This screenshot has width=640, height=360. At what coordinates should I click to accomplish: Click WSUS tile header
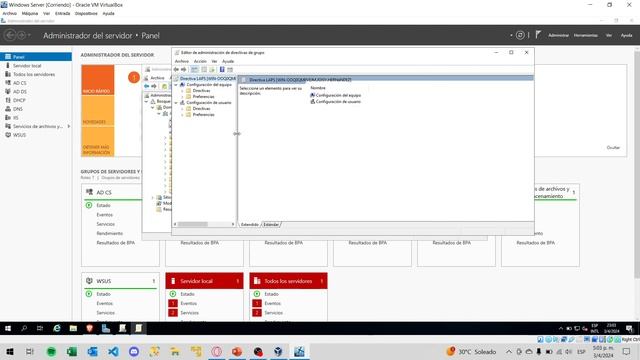coord(120,281)
